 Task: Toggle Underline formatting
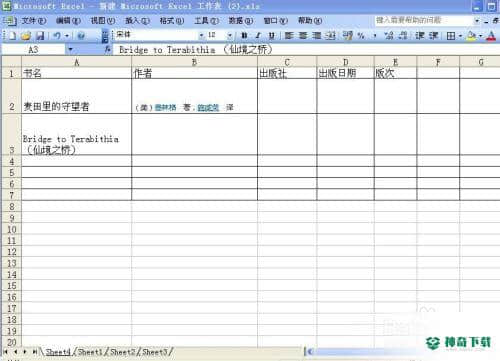[x=272, y=35]
